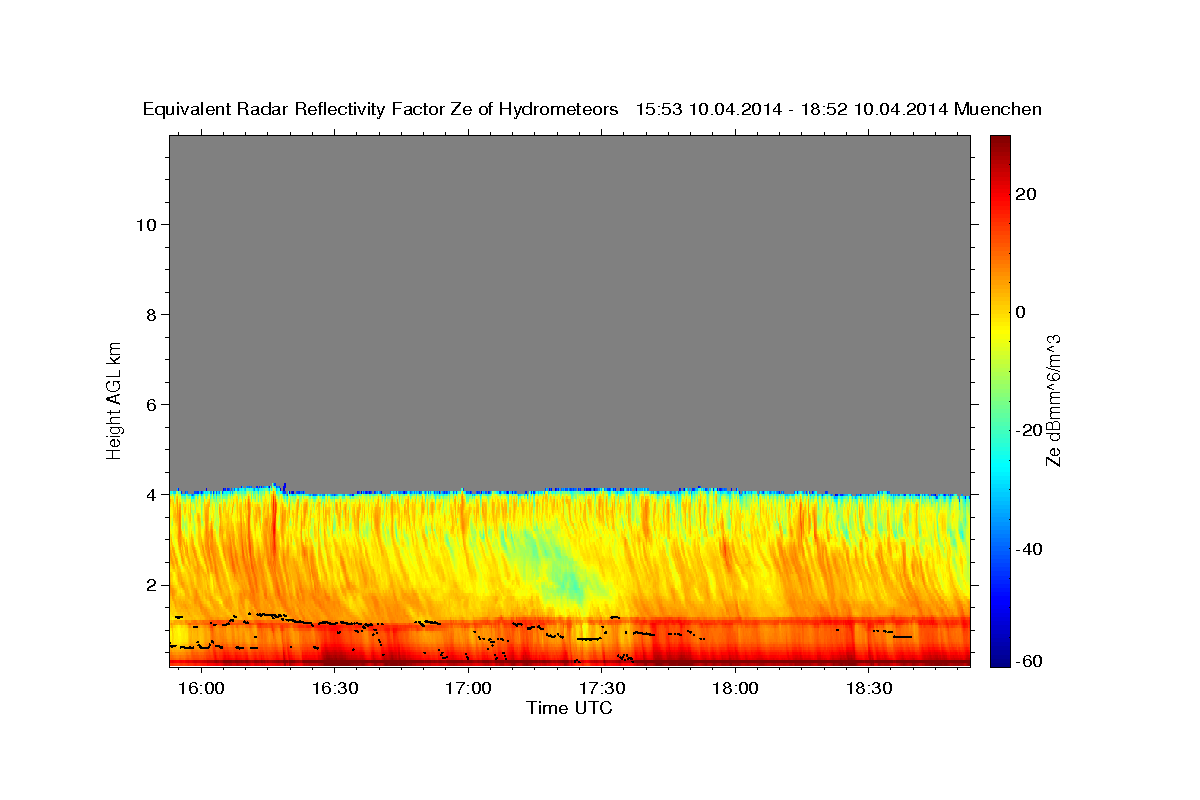Click the "18:00" time tick label
The height and width of the screenshot is (800, 1200).
(736, 689)
